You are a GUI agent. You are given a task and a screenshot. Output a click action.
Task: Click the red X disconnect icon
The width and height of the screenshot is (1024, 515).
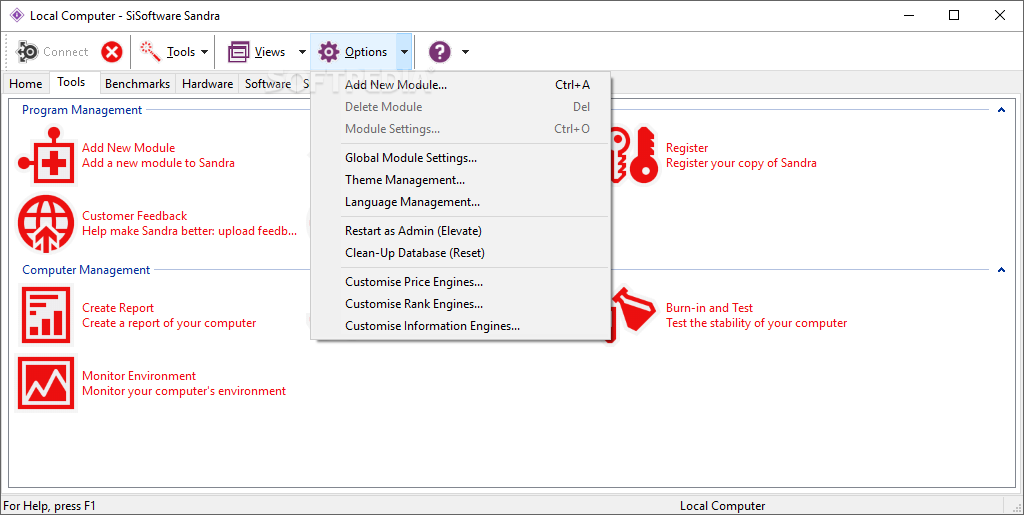tap(112, 52)
